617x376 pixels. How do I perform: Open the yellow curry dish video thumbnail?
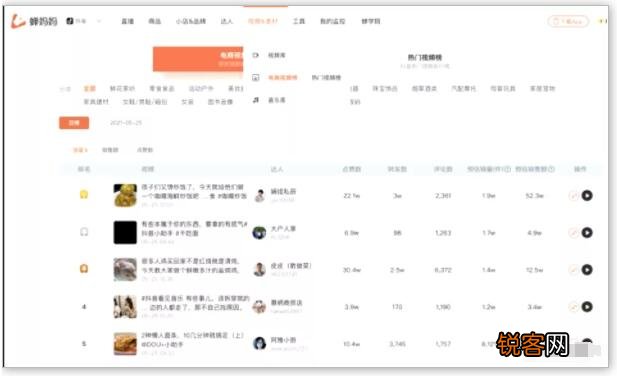tap(125, 195)
